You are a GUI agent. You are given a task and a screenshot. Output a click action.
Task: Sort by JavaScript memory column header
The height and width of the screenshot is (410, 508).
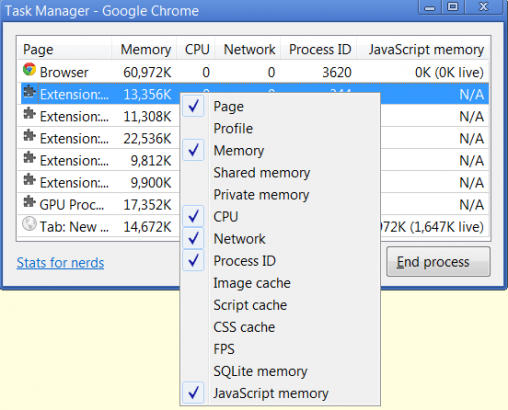tap(423, 49)
